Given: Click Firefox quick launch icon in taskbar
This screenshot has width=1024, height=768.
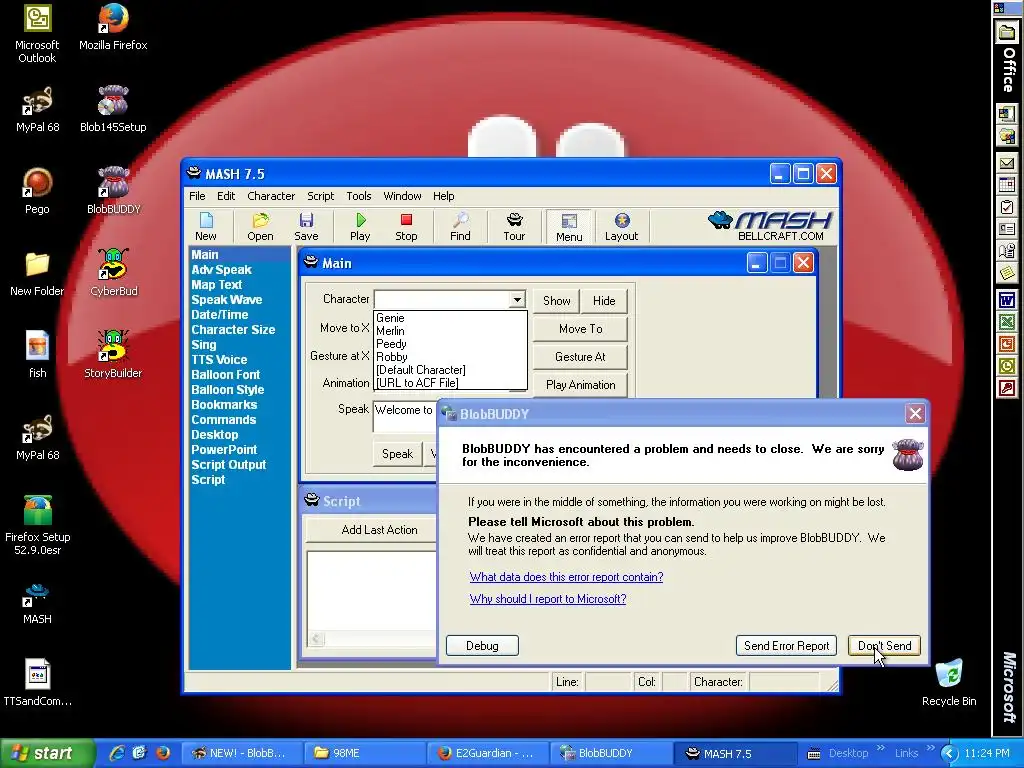Looking at the screenshot, I should [x=163, y=753].
